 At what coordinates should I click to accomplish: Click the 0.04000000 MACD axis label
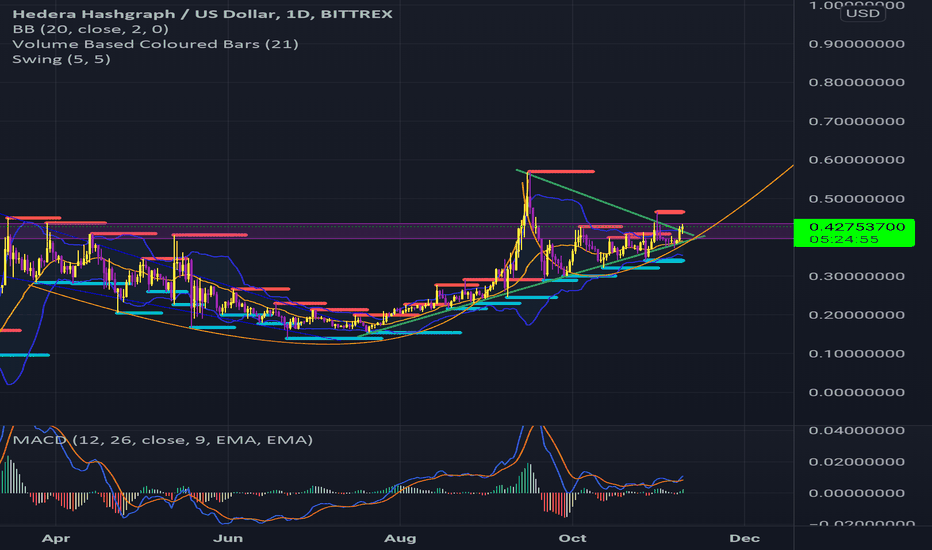click(857, 430)
